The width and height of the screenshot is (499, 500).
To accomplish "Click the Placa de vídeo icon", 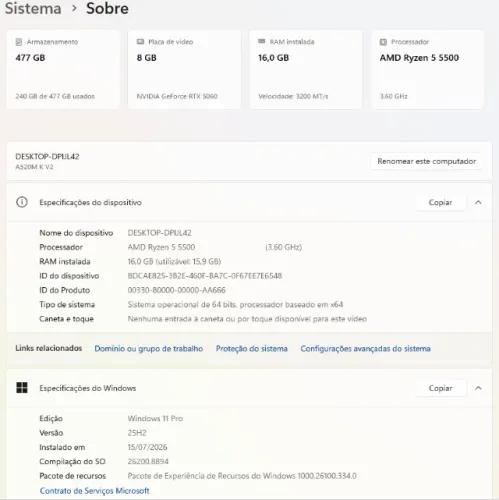I will click(140, 42).
